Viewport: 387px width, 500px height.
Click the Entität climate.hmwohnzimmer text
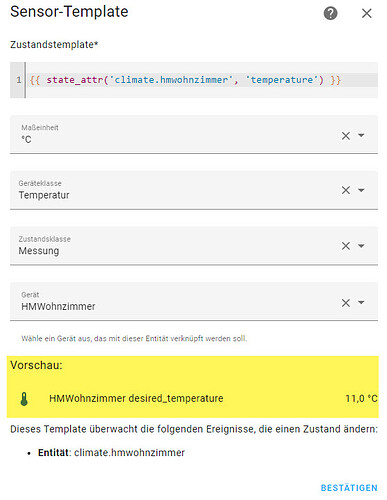[111, 453]
